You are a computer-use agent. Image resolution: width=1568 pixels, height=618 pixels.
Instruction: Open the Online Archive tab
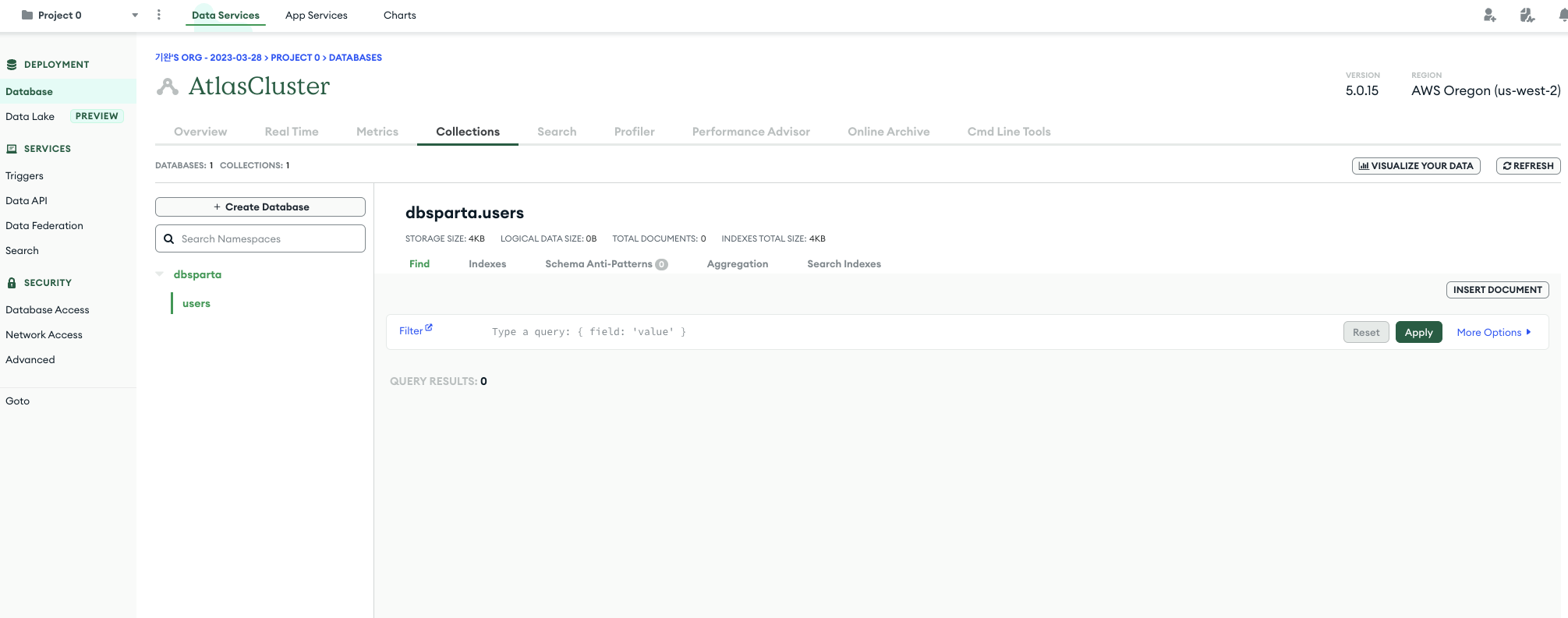(x=889, y=132)
